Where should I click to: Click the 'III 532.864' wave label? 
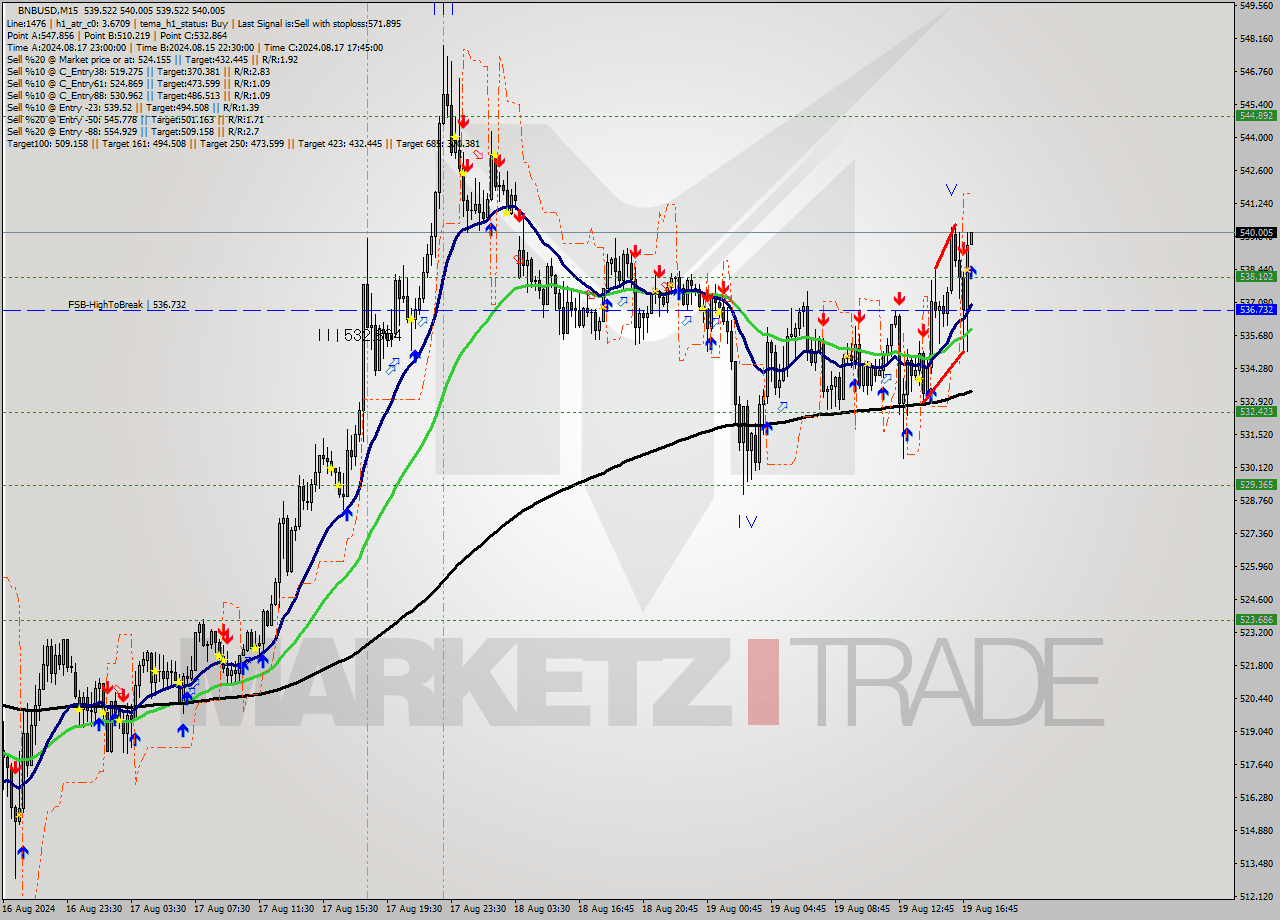[x=359, y=336]
